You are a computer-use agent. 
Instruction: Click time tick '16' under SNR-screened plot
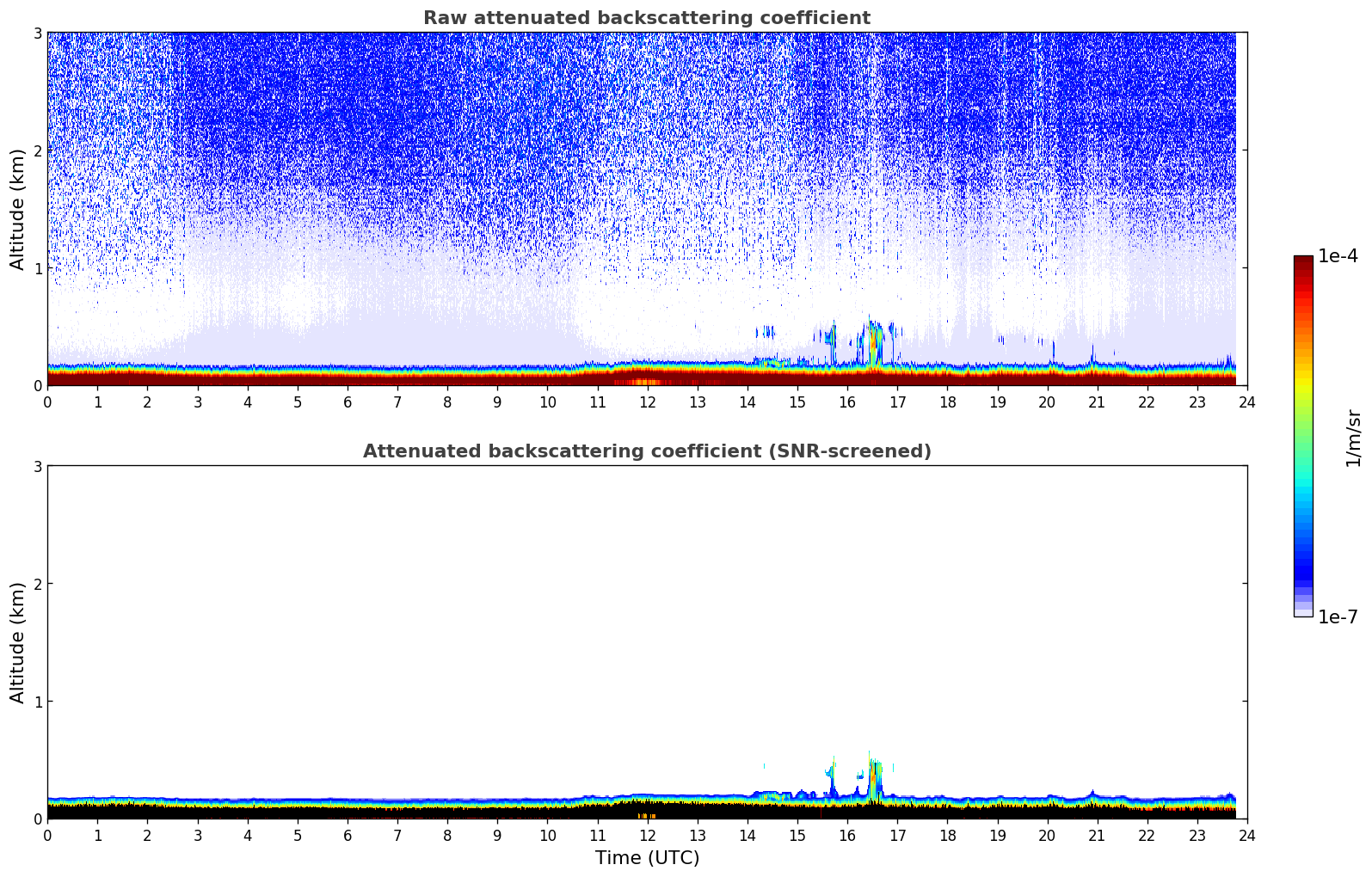click(x=847, y=835)
